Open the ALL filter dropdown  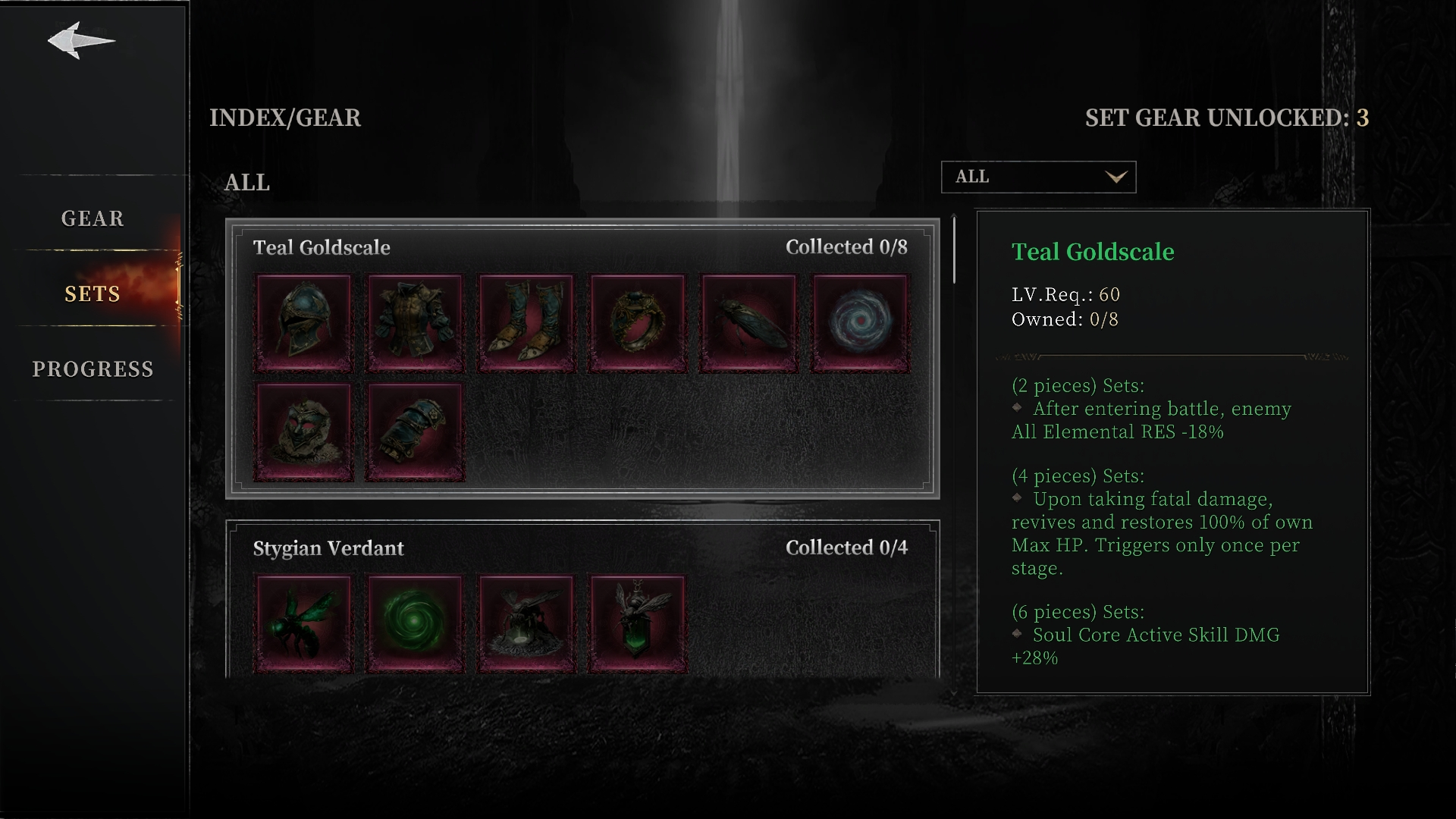(x=1038, y=177)
